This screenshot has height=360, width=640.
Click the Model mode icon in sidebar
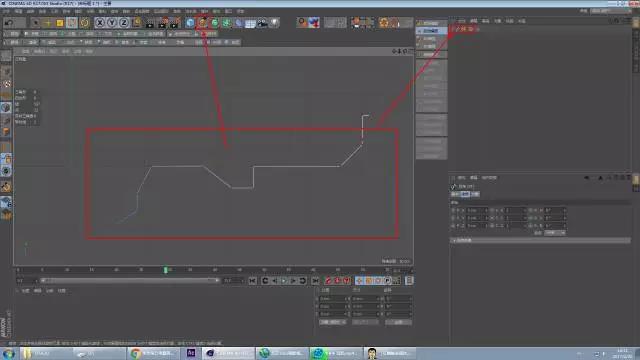[6, 72]
